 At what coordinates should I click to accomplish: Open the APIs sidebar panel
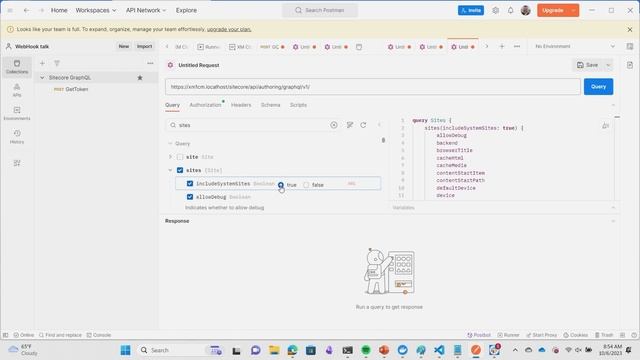(x=17, y=90)
